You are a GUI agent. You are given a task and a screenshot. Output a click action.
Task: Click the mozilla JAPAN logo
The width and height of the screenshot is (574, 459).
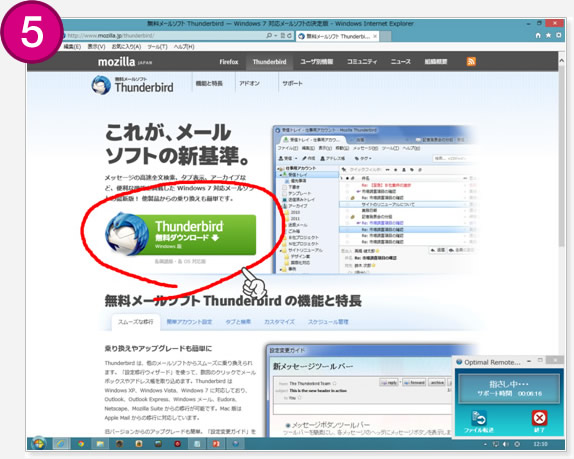point(125,61)
